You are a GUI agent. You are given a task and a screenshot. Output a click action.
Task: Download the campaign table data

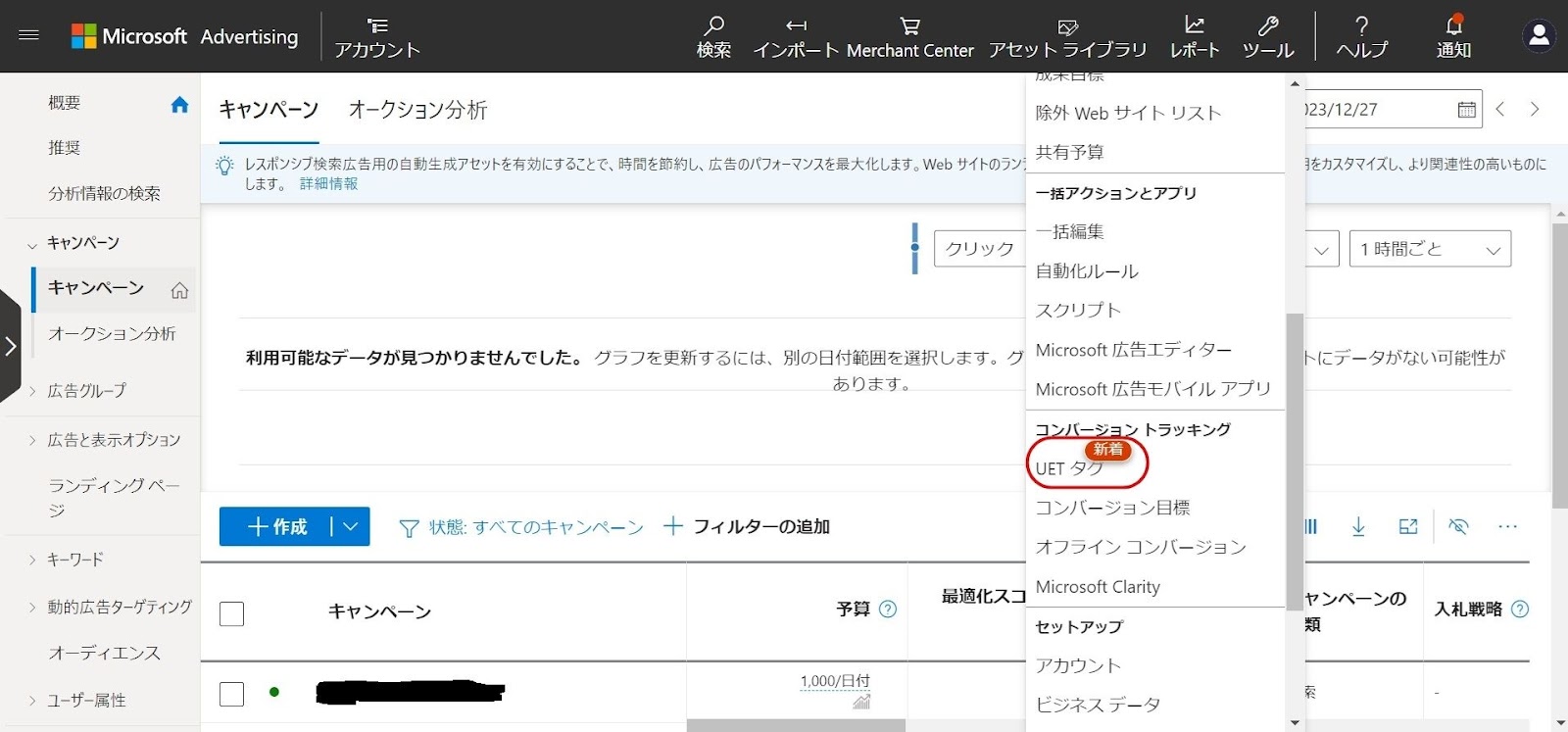click(1358, 527)
